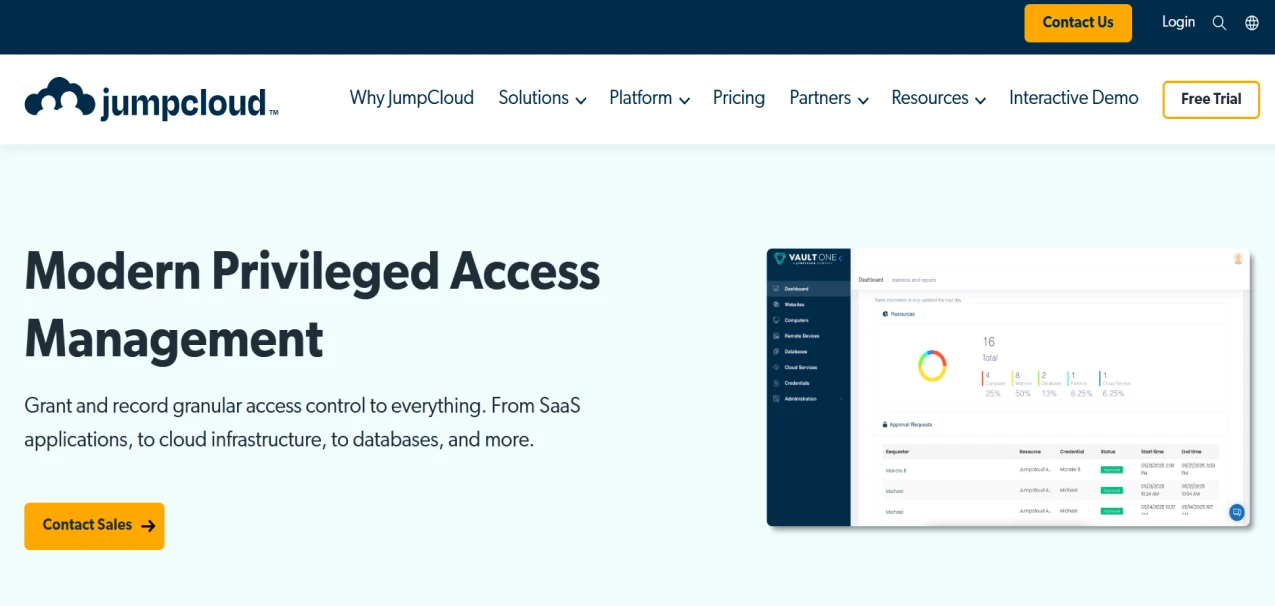This screenshot has height=606, width=1275.
Task: Select Remote Devices in VaultOne sidebar
Action: point(795,336)
